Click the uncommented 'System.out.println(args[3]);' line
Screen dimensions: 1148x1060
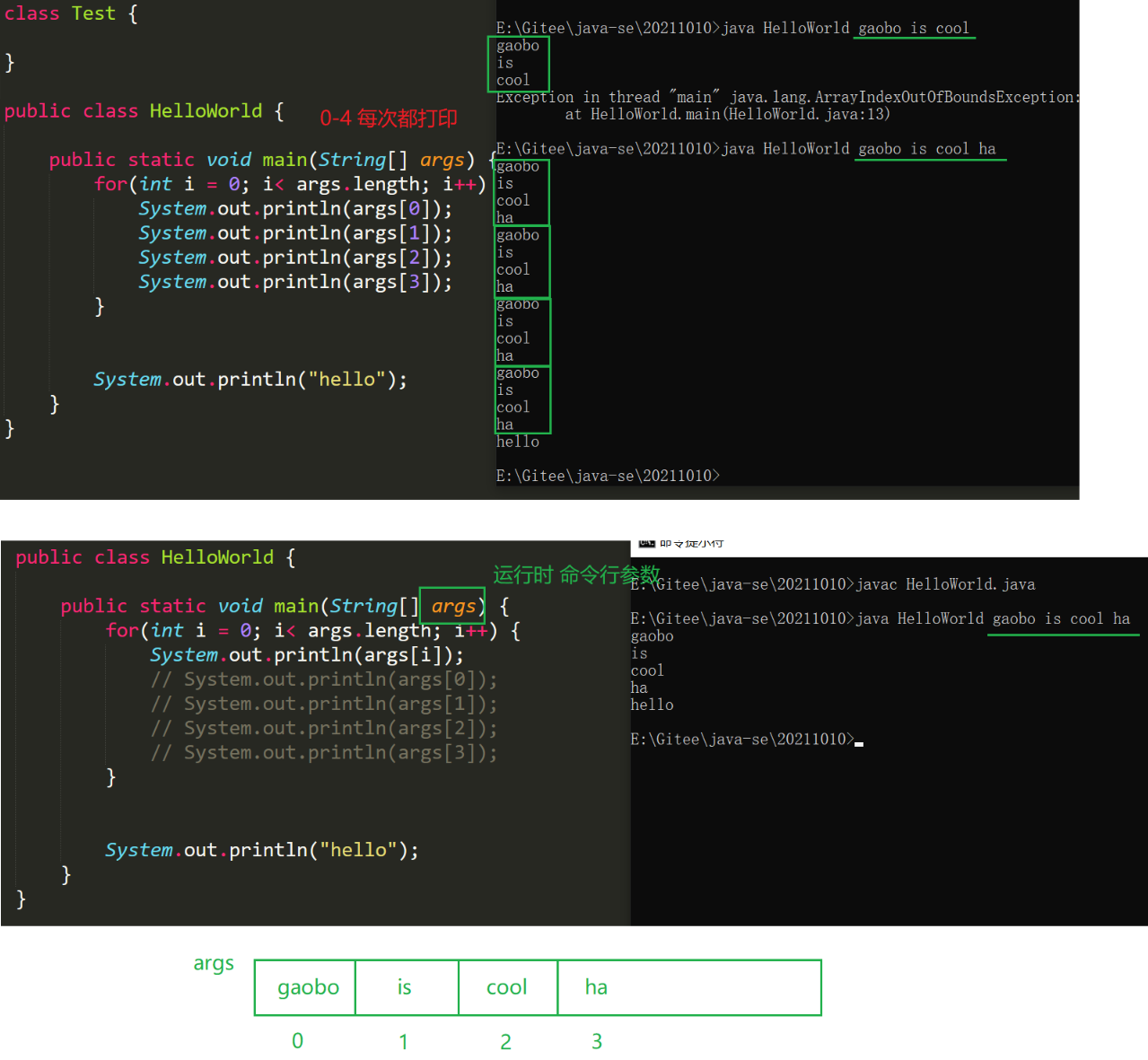pos(295,282)
